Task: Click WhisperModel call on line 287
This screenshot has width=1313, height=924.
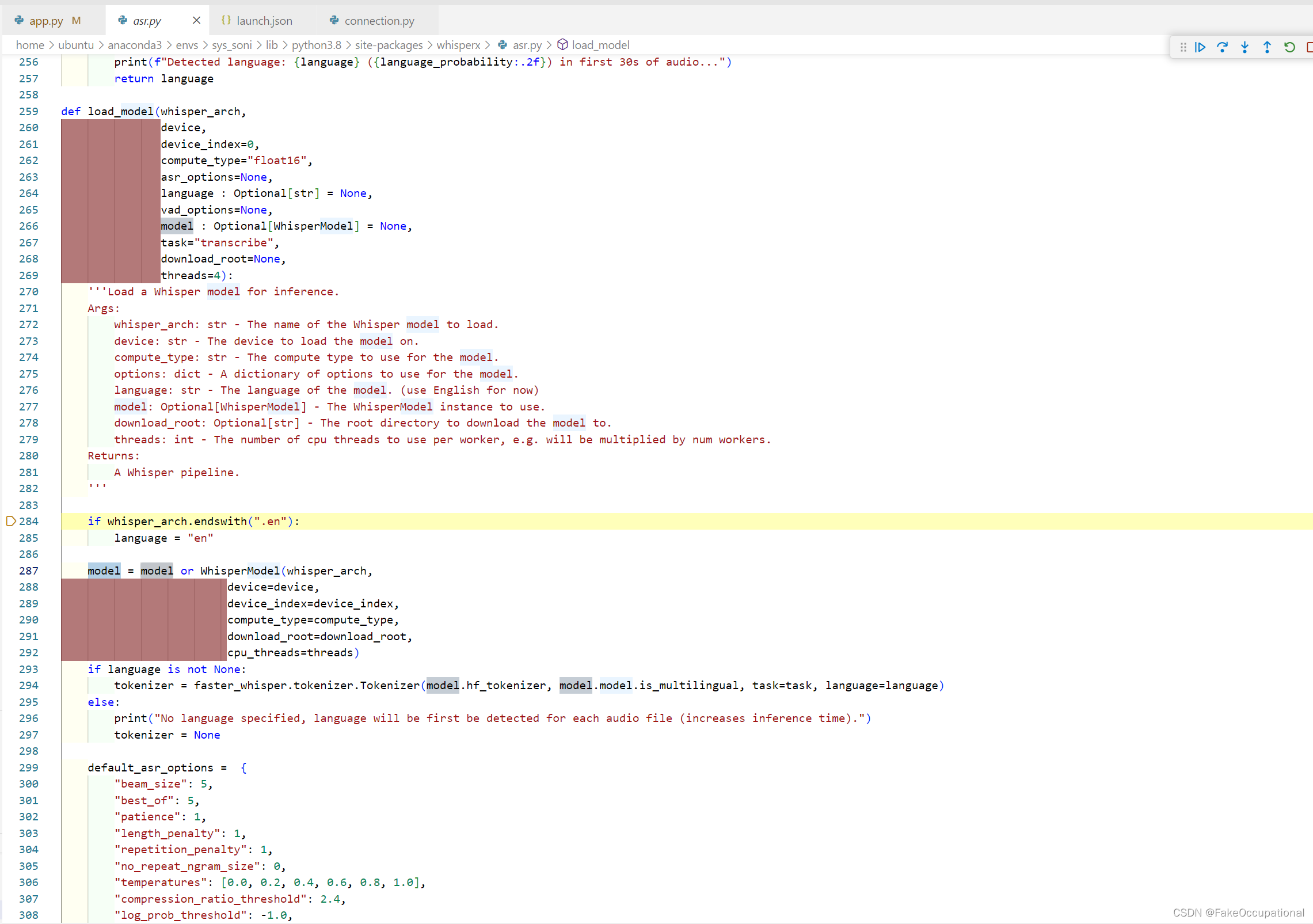Action: [239, 571]
